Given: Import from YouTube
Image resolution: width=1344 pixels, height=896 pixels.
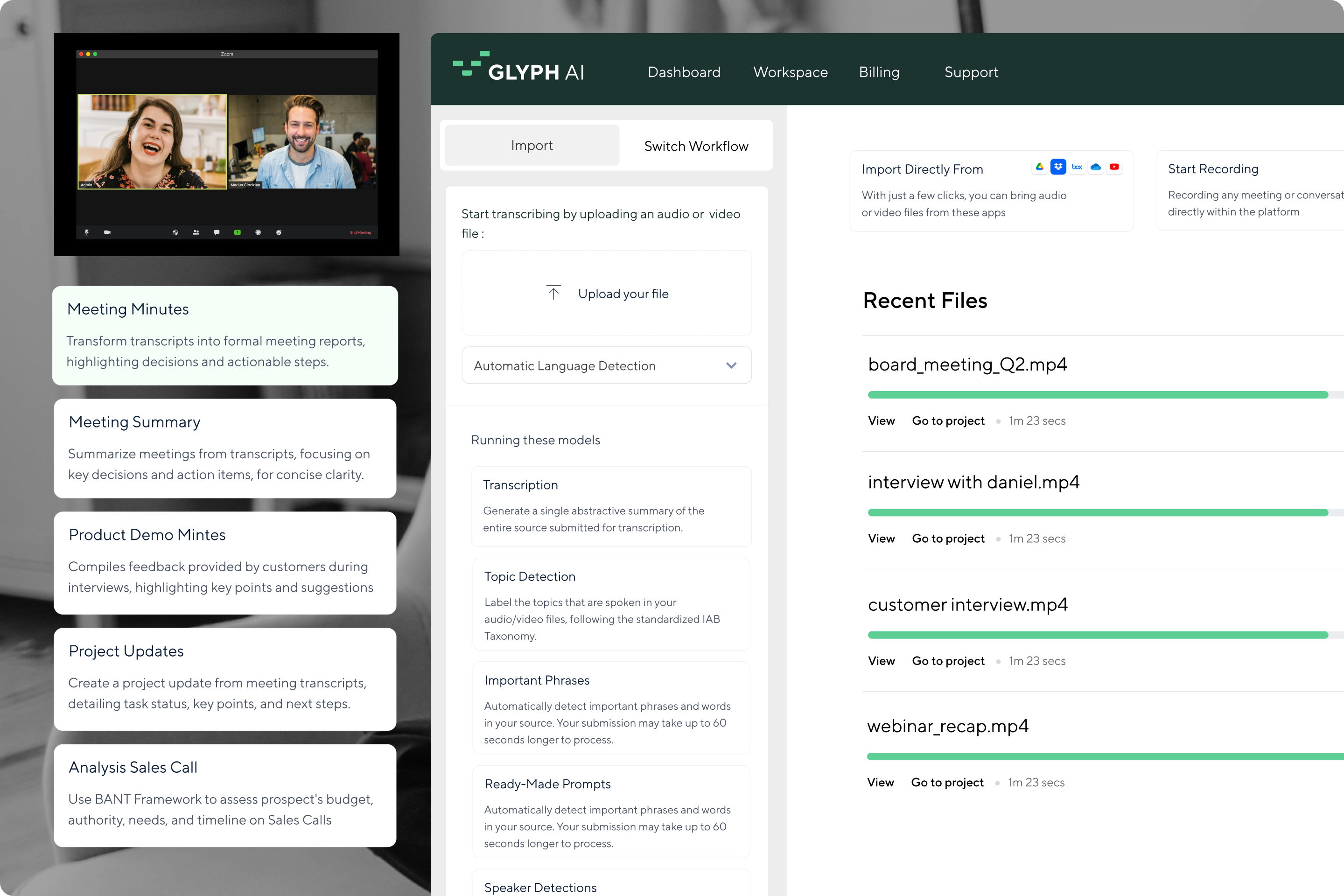Looking at the screenshot, I should pyautogui.click(x=1115, y=167).
